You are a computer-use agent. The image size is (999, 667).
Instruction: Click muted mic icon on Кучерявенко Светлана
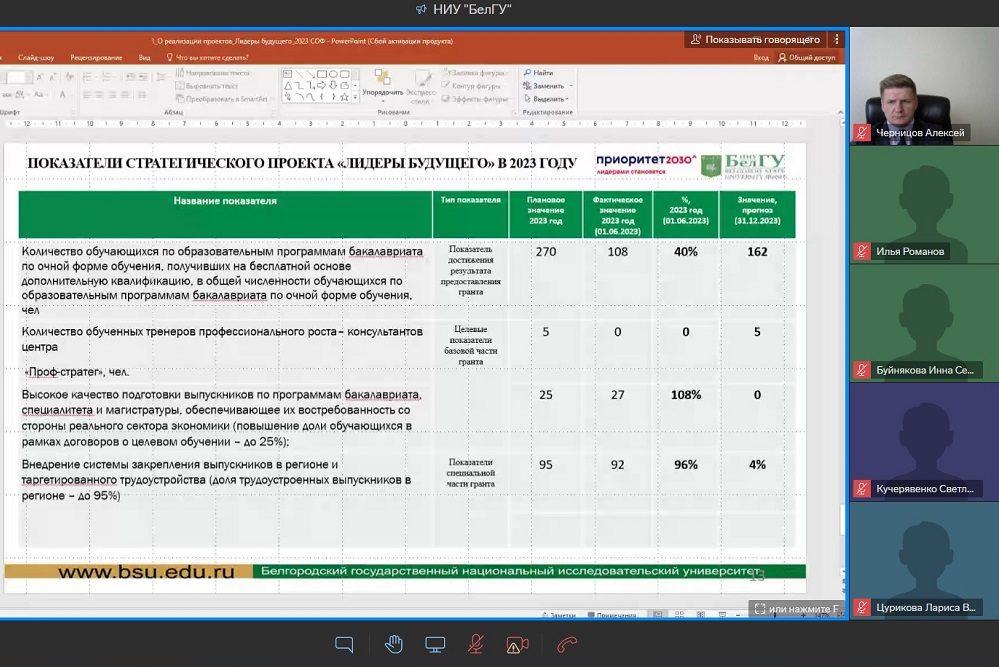tap(862, 489)
